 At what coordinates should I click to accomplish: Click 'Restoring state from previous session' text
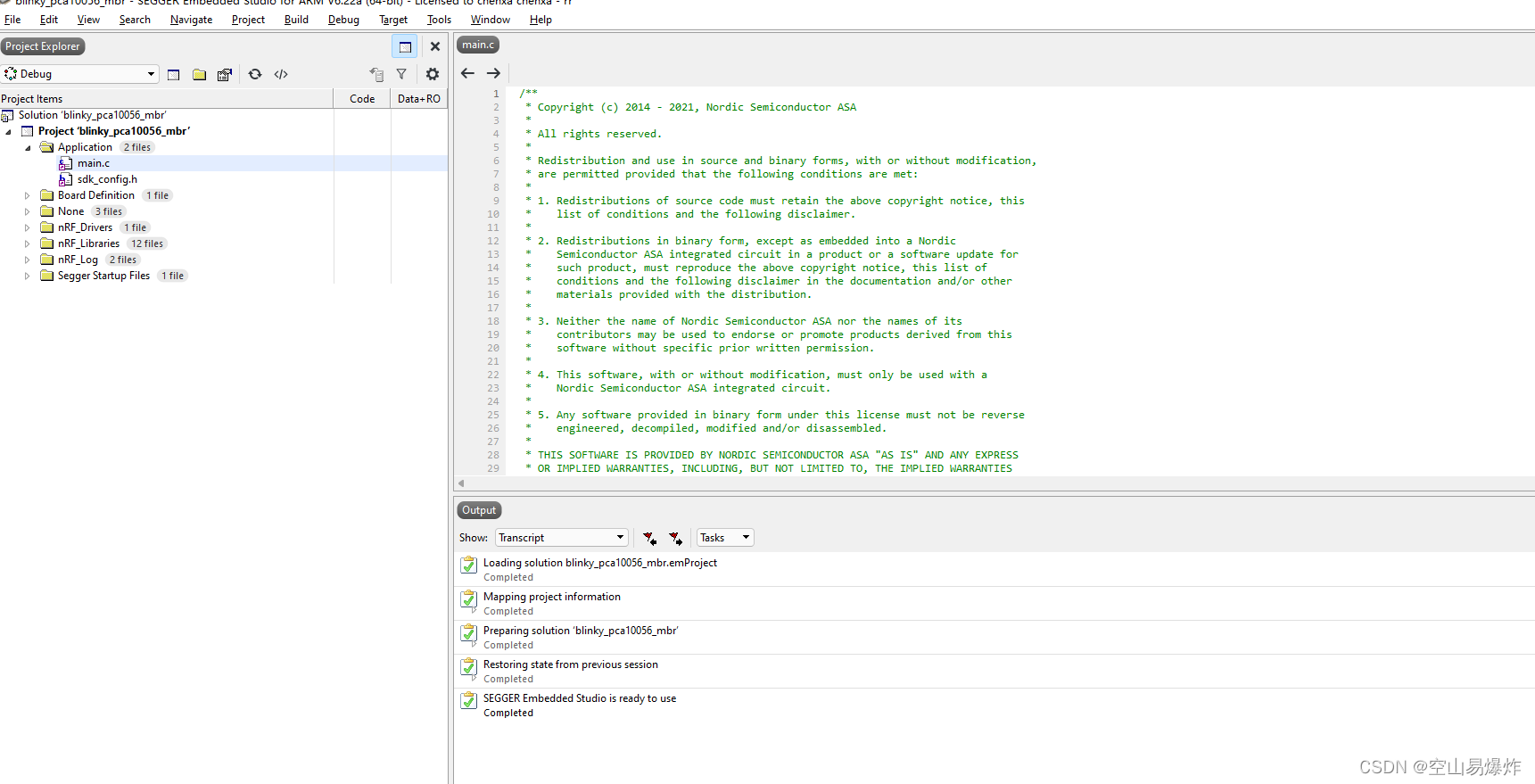(571, 664)
